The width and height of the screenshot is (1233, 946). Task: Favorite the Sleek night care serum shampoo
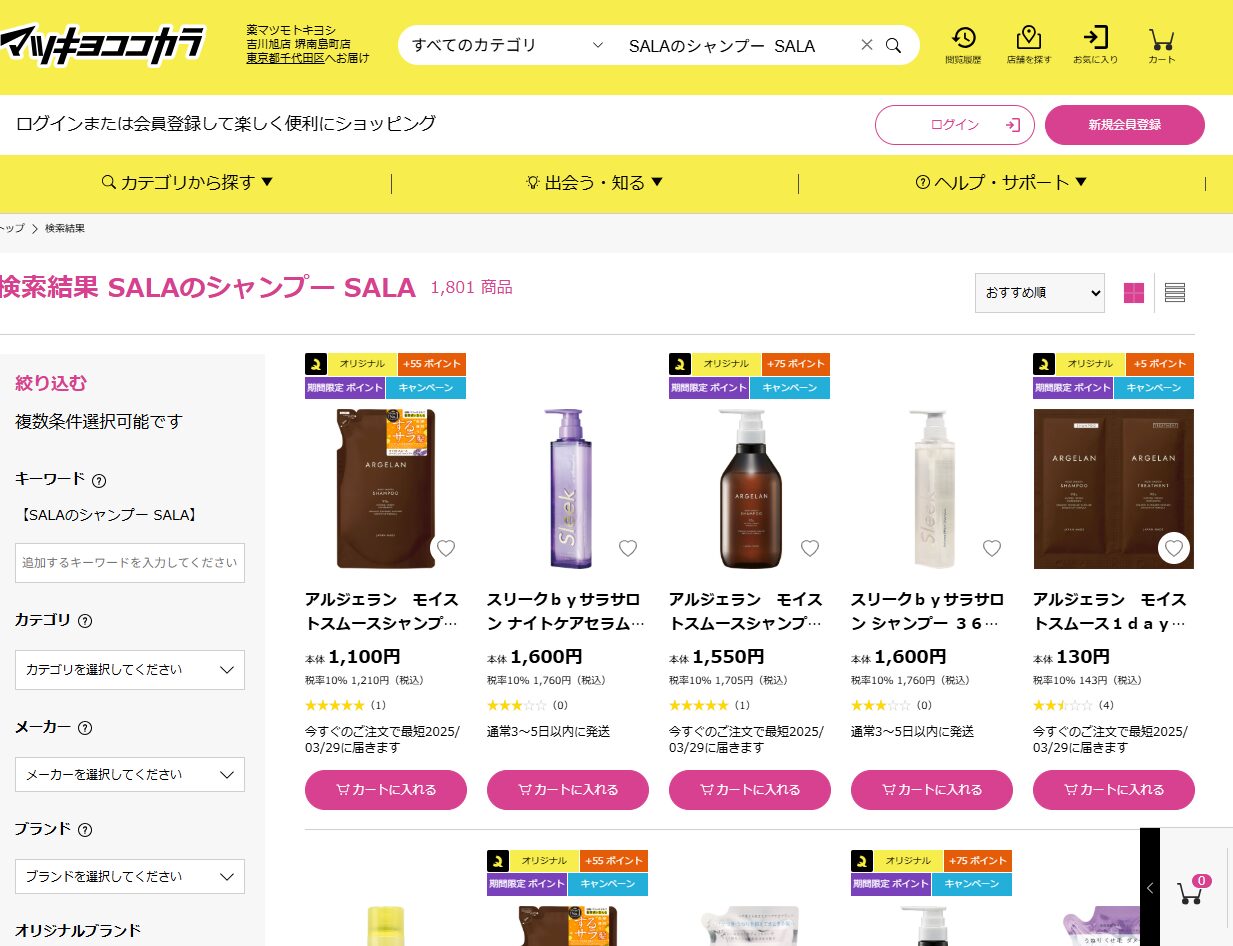pos(628,548)
